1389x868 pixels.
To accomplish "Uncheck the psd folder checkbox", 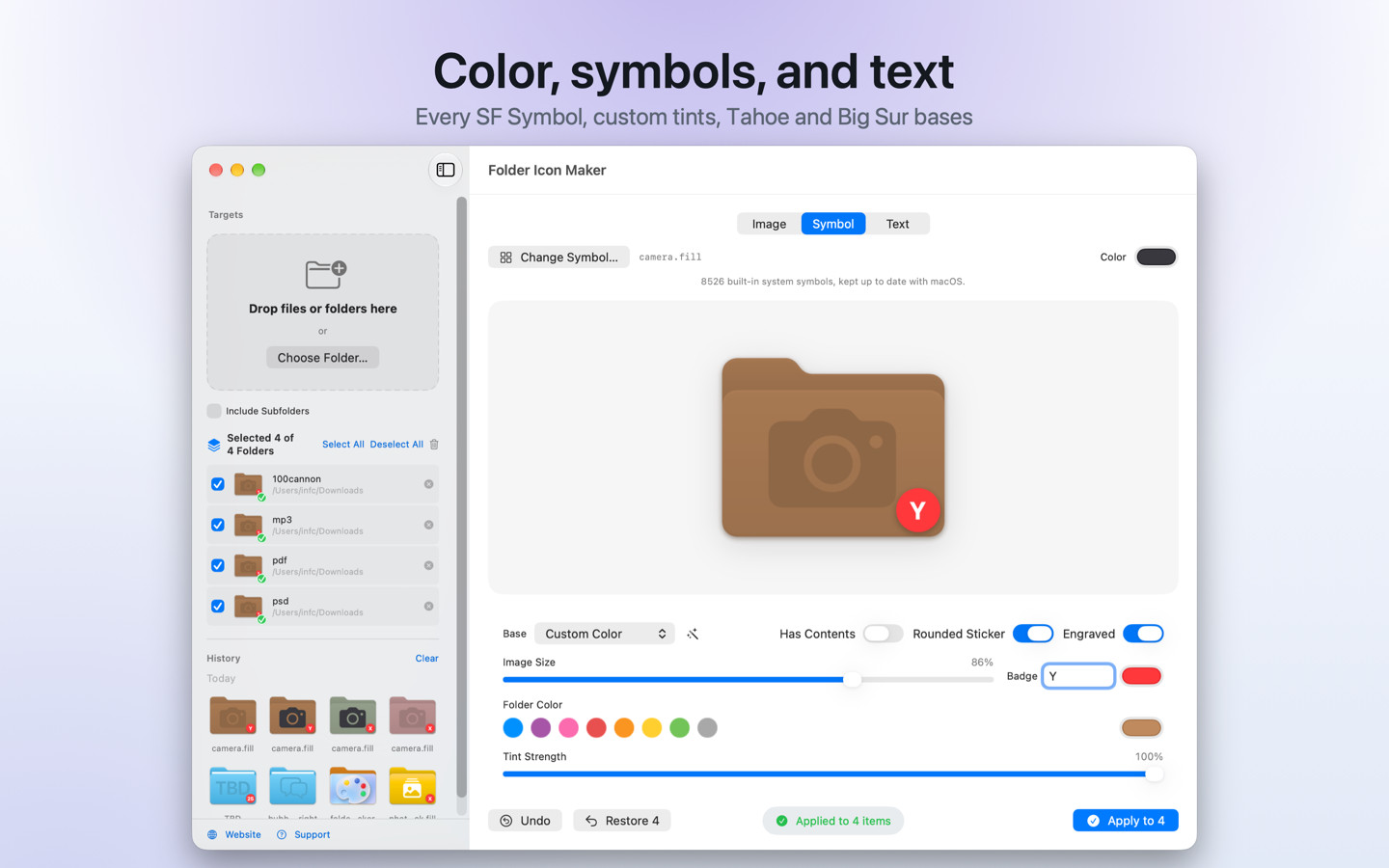I will [x=218, y=606].
